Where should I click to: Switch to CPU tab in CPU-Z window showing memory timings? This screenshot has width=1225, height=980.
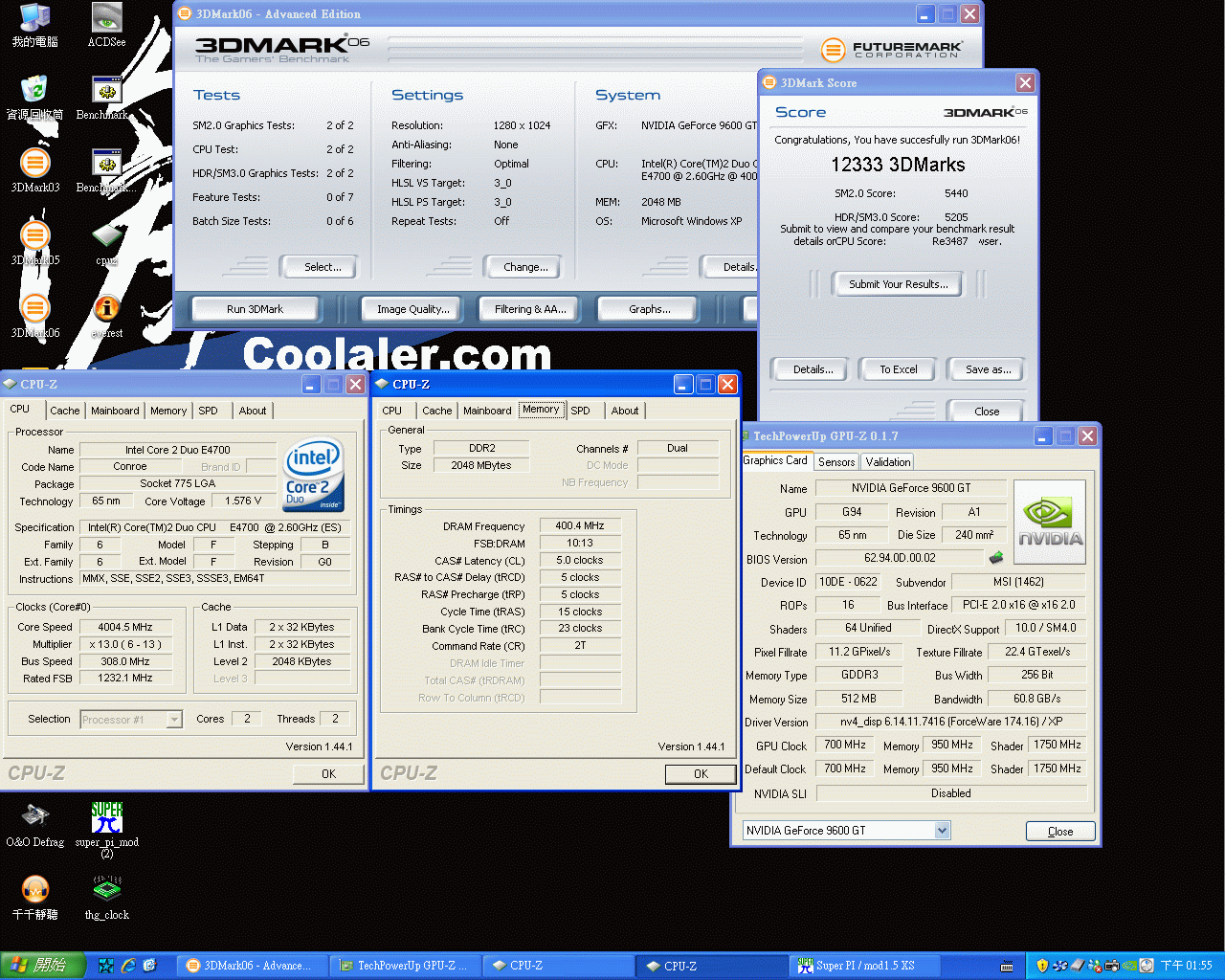pyautogui.click(x=392, y=411)
